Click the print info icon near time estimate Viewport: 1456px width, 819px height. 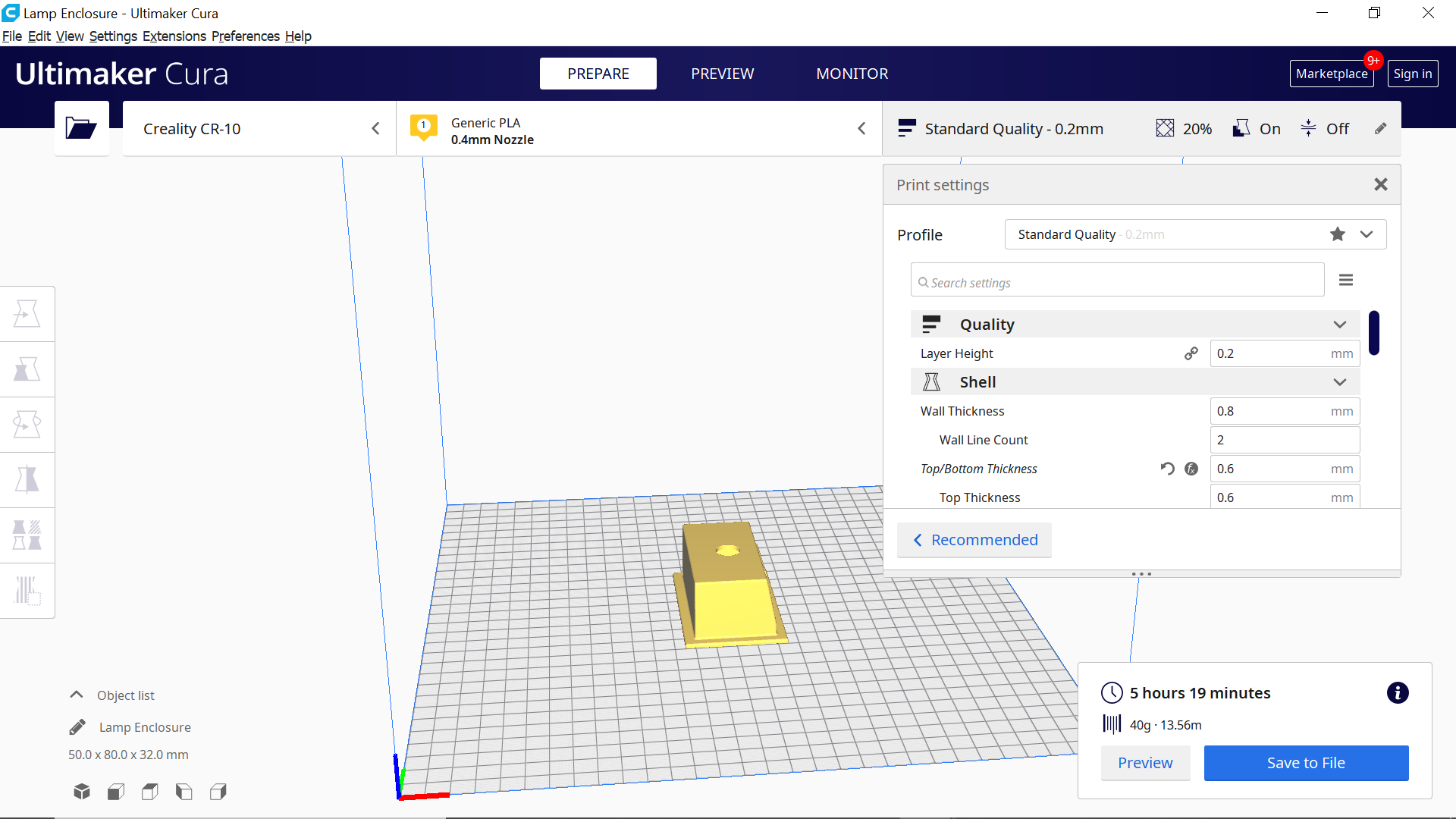click(x=1397, y=692)
